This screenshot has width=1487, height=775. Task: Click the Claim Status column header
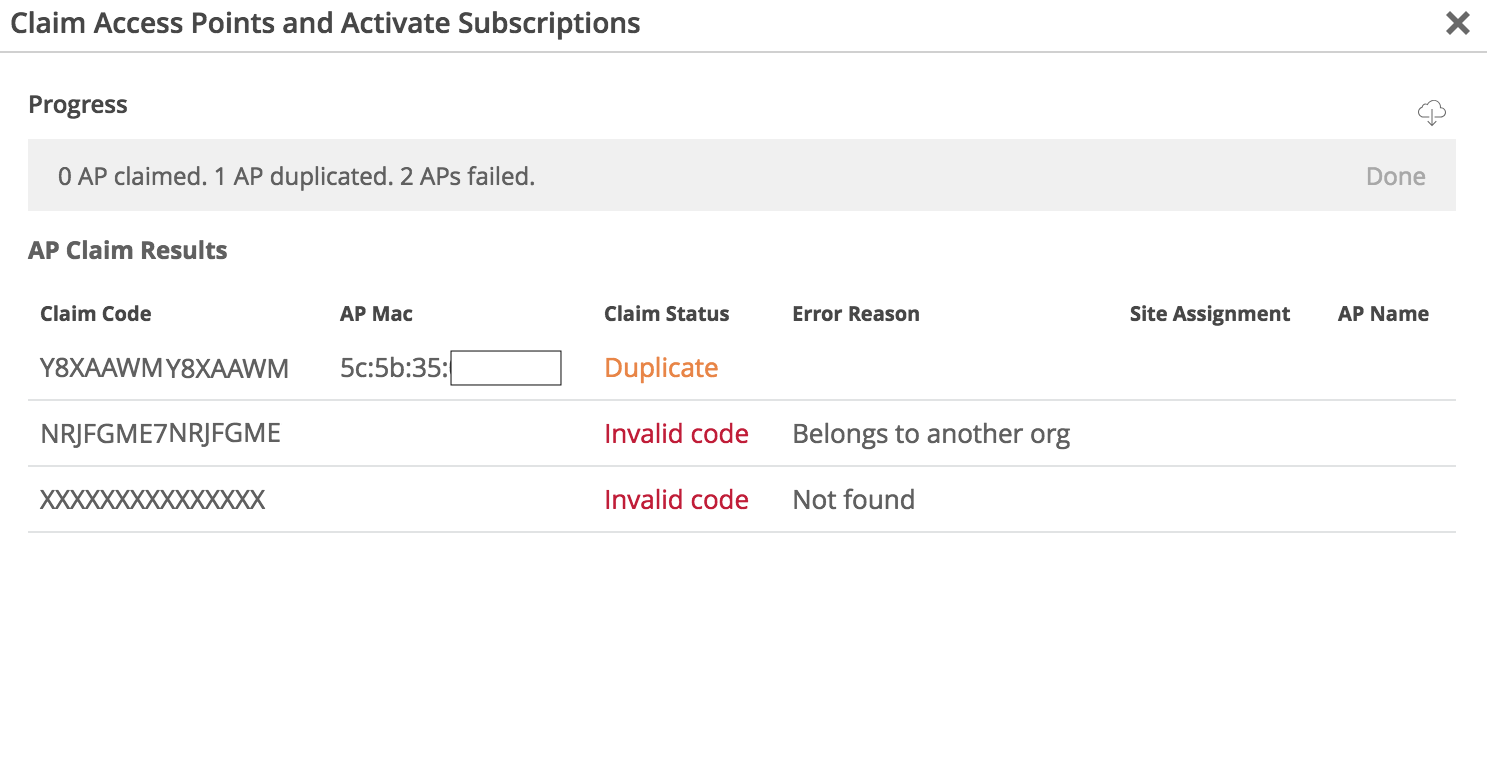(666, 314)
